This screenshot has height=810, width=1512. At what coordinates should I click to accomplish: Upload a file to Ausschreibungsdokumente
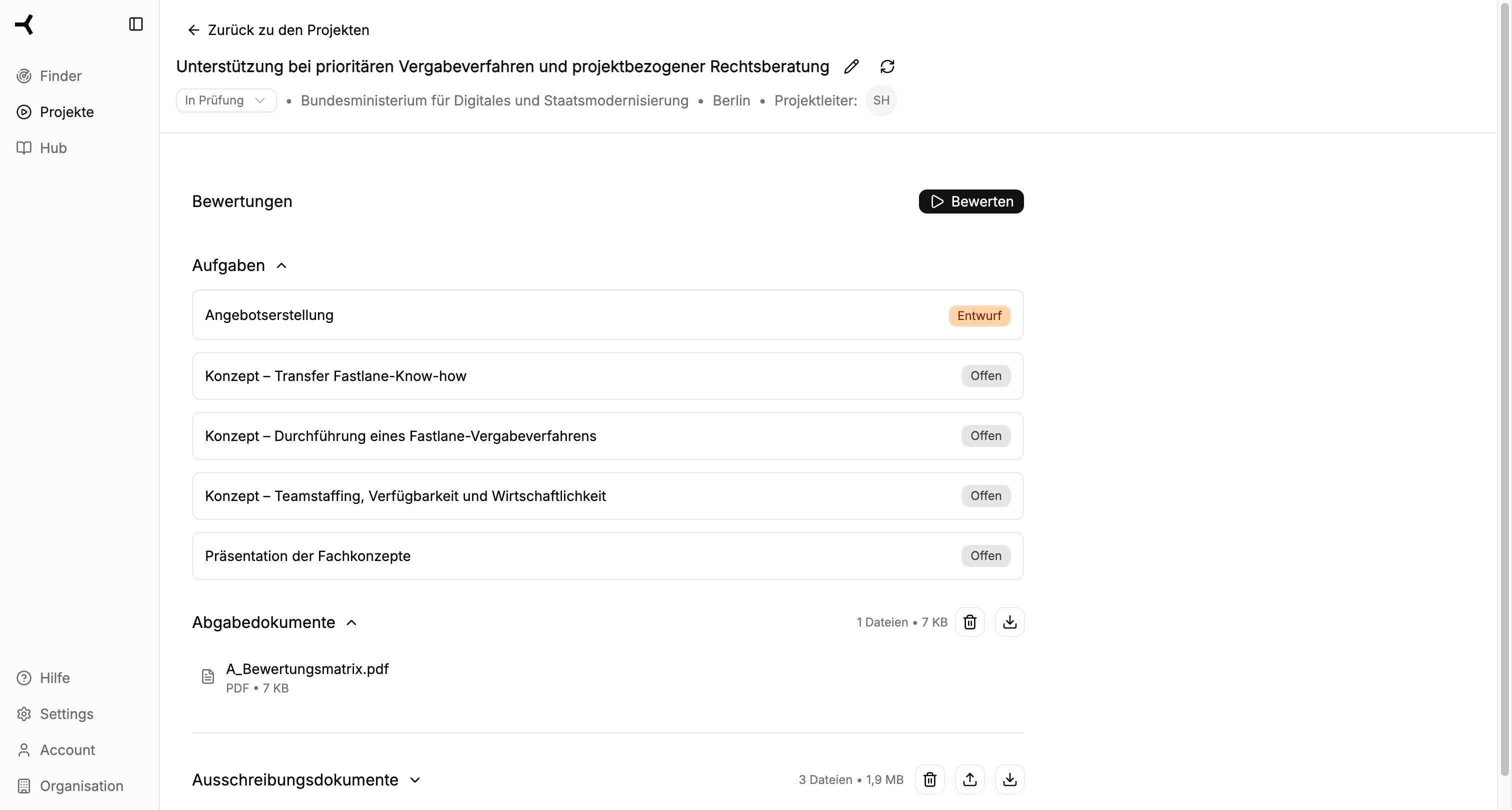tap(970, 779)
